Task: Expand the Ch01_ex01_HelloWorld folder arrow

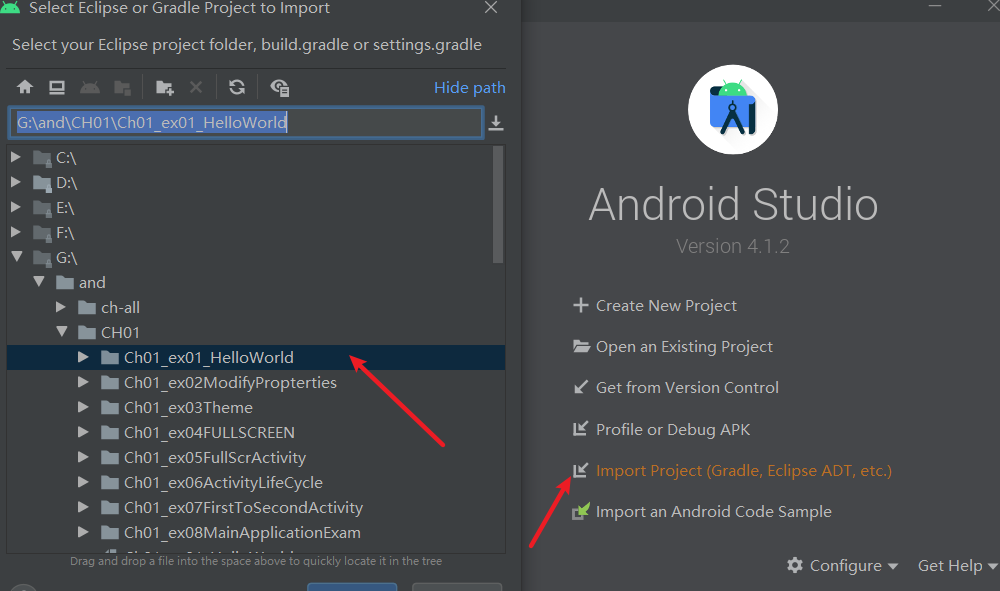Action: [84, 357]
